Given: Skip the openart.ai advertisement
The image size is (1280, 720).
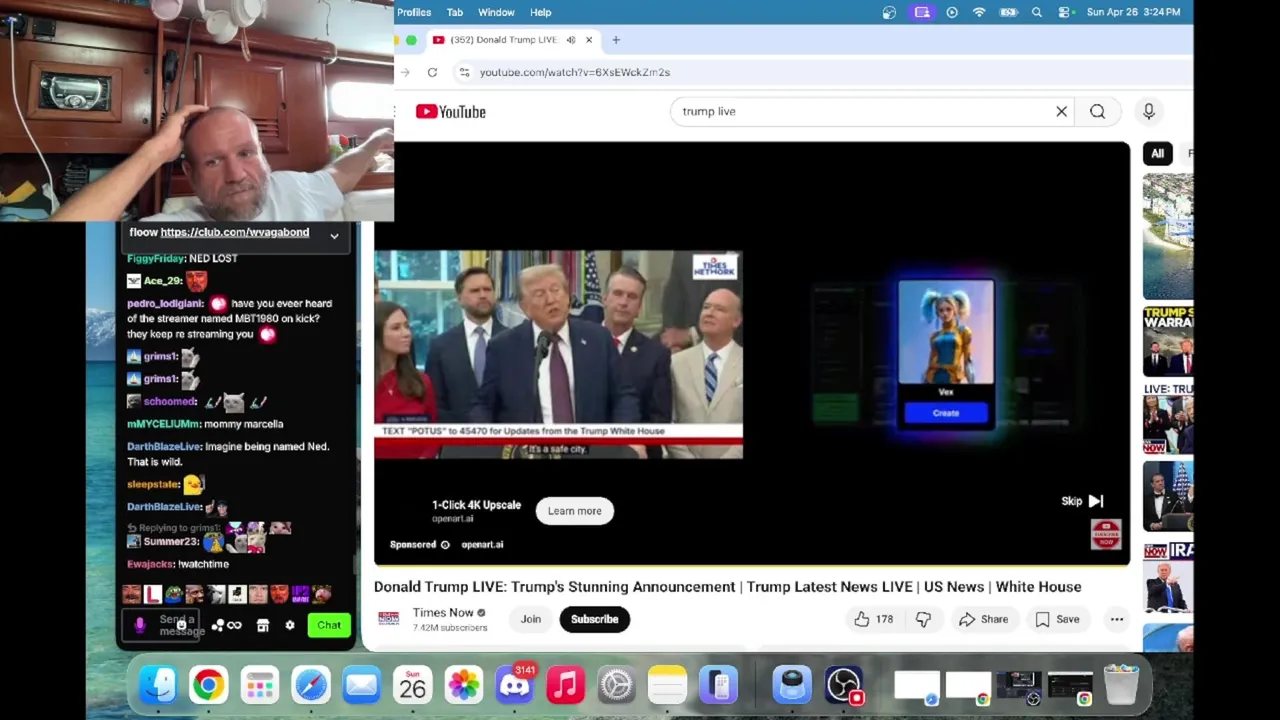Looking at the screenshot, I should tap(1082, 501).
